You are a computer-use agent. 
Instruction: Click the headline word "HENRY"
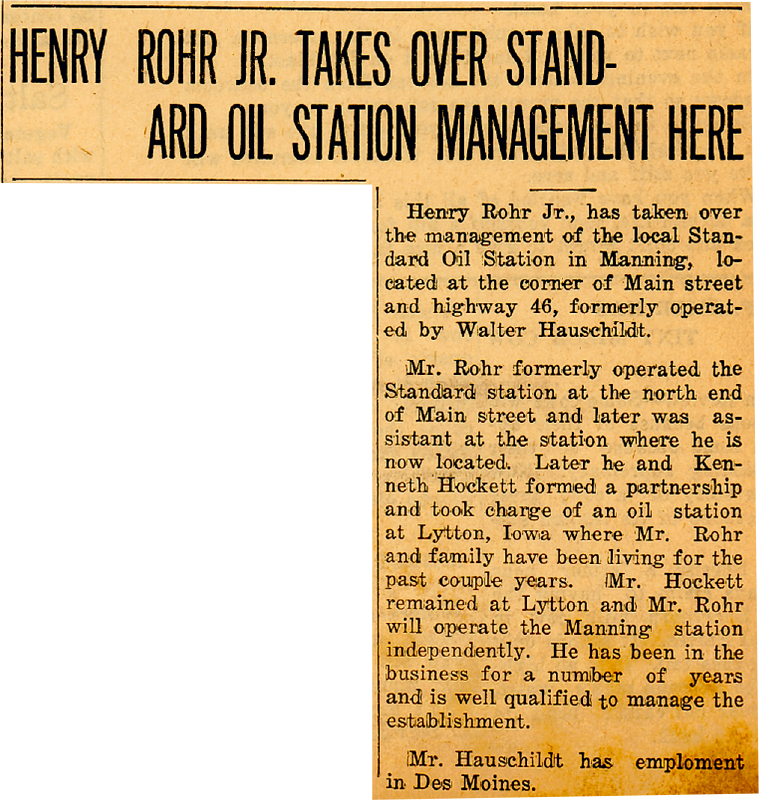point(56,63)
